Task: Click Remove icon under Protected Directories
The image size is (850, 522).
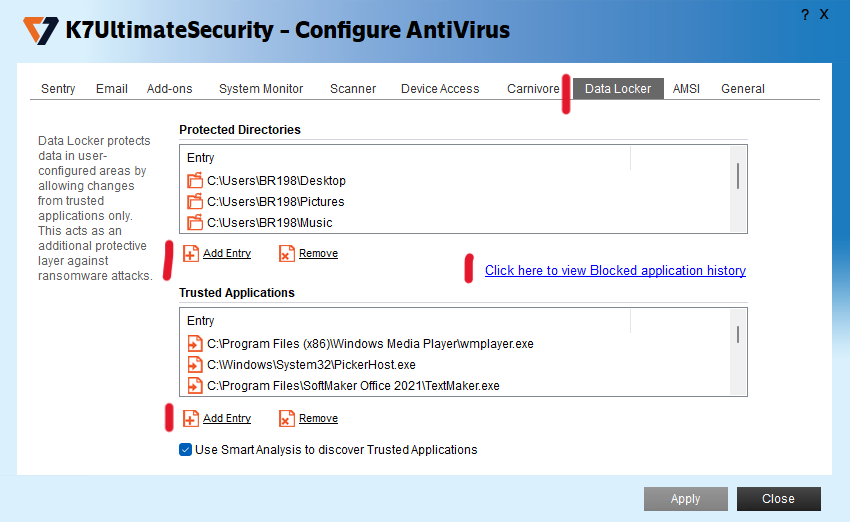Action: tap(287, 254)
